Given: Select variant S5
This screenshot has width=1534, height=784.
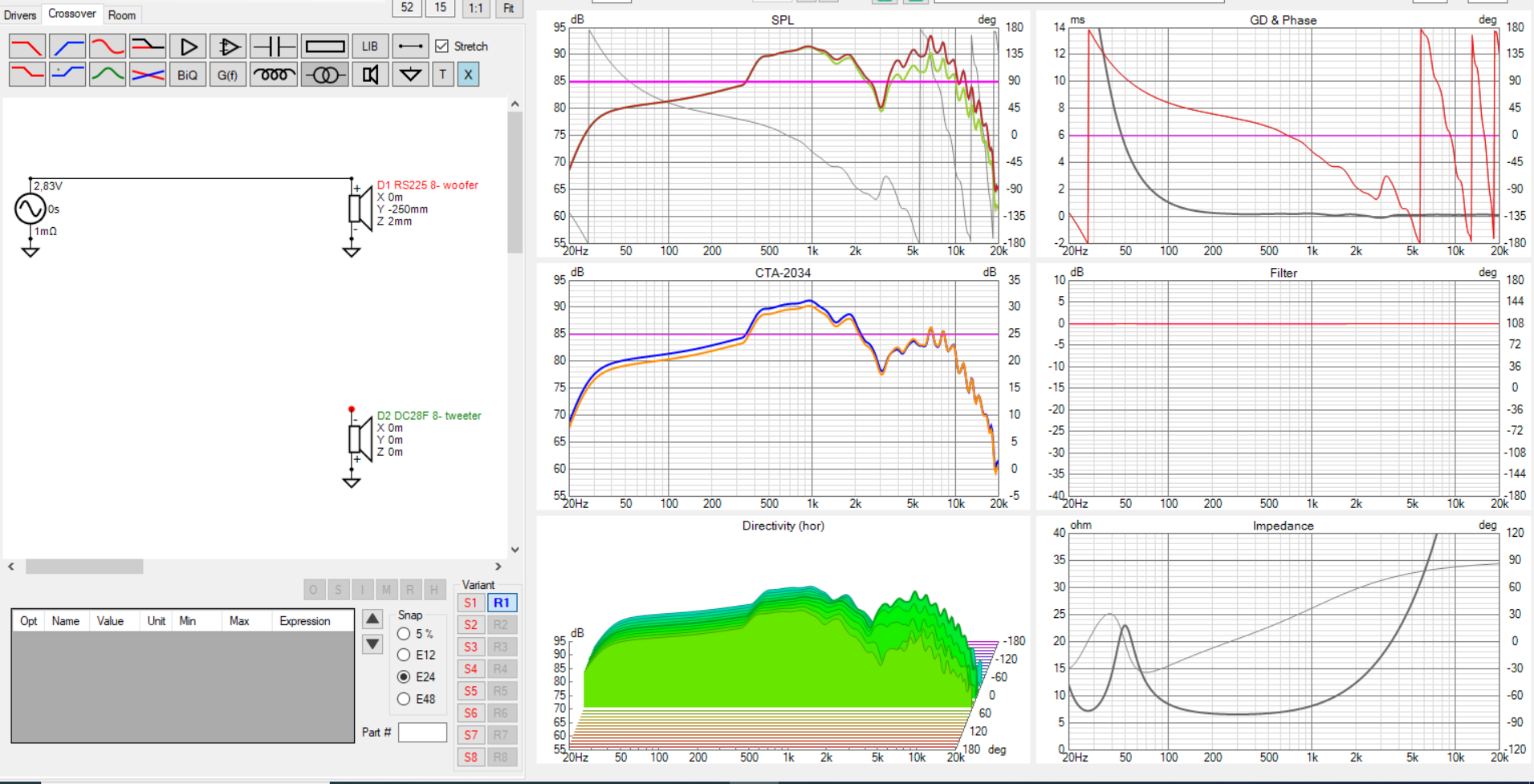Looking at the screenshot, I should [x=470, y=691].
